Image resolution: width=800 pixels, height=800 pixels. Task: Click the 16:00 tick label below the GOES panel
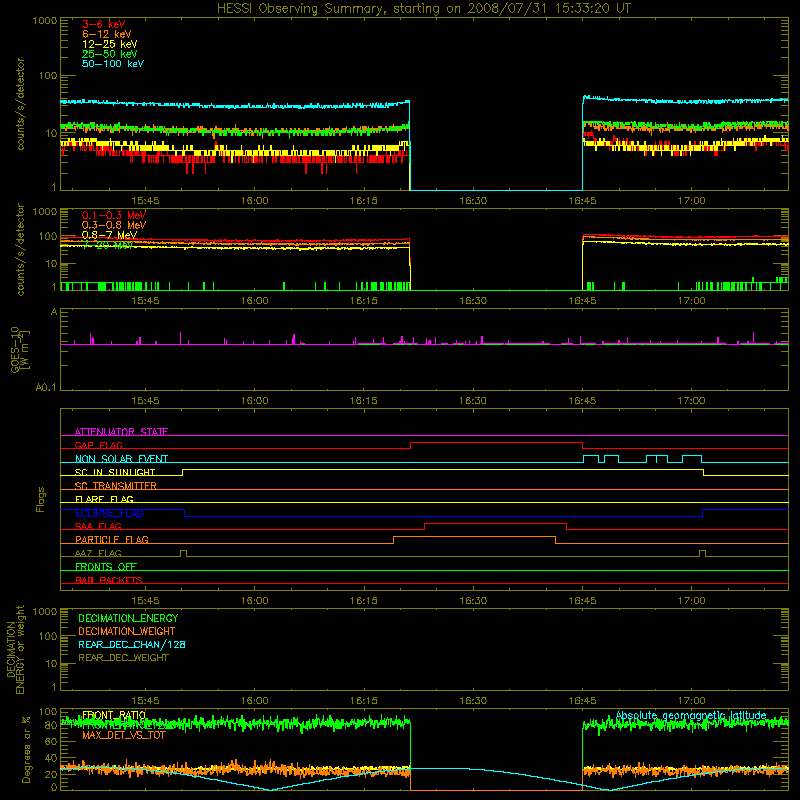[x=255, y=401]
